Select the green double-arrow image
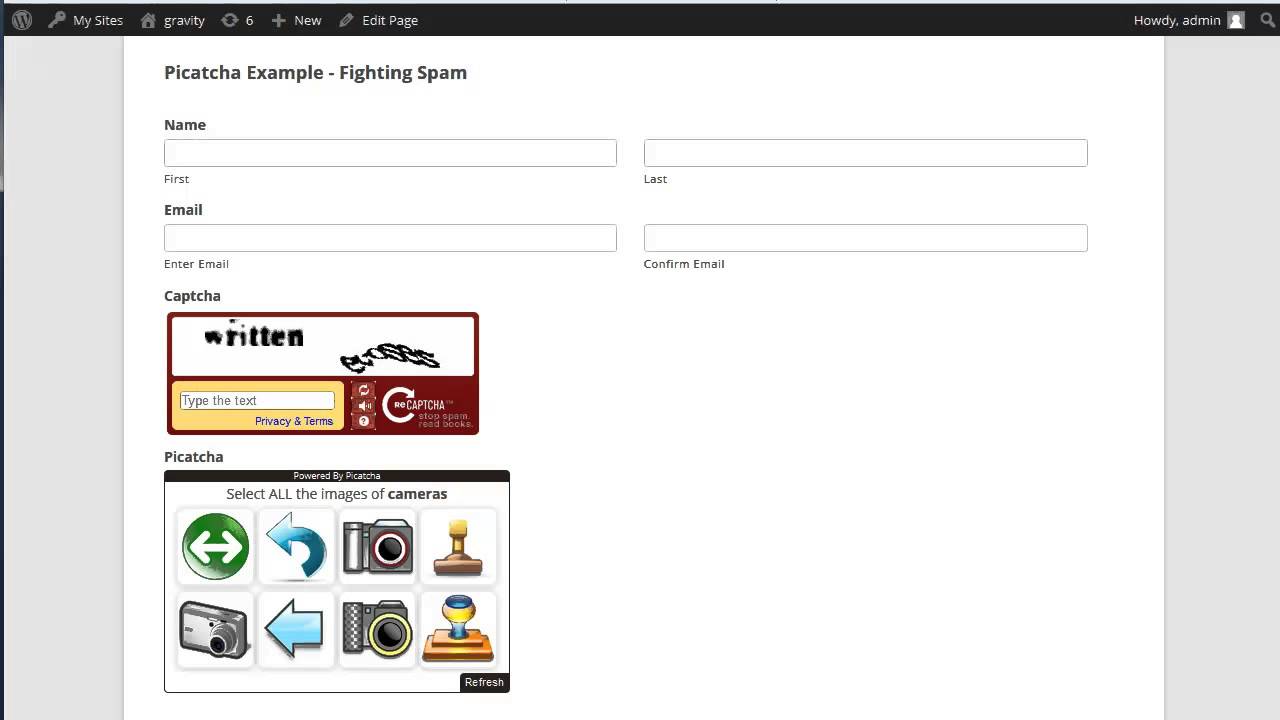1280x720 pixels. click(215, 546)
